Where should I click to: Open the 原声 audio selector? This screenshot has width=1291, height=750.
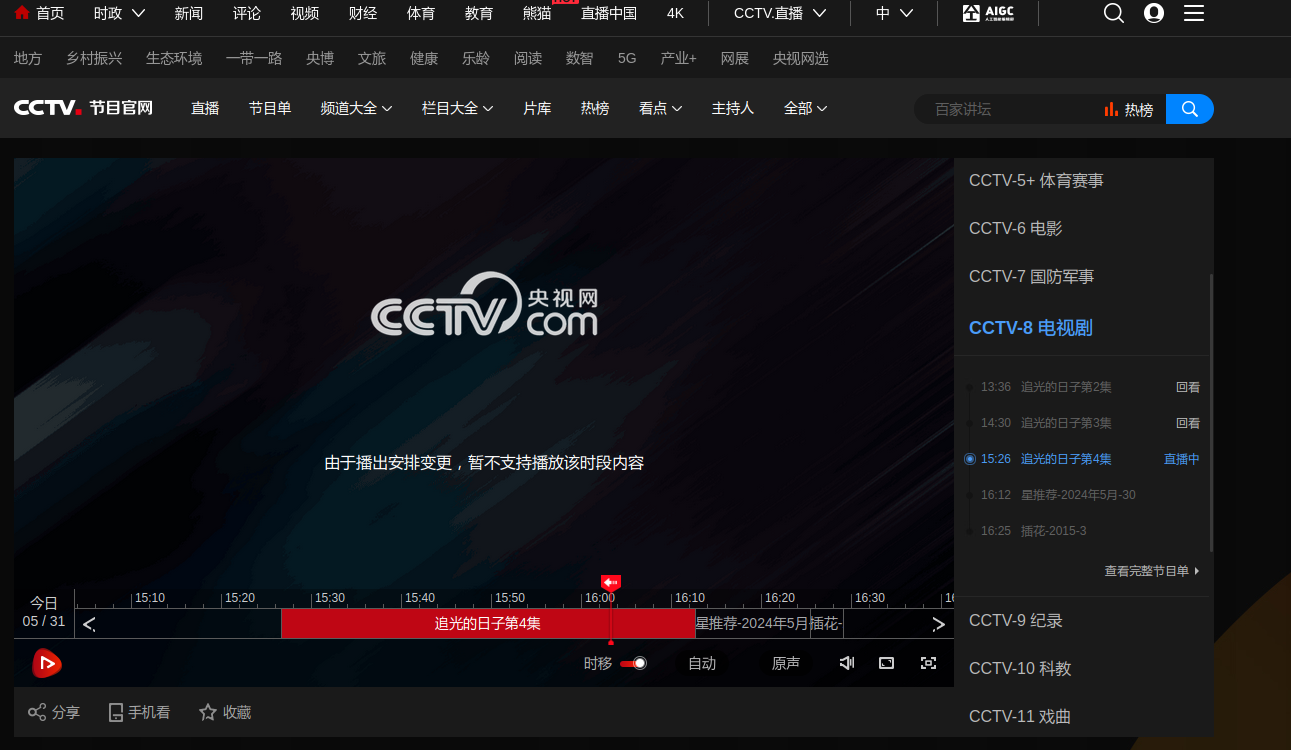[x=786, y=663]
